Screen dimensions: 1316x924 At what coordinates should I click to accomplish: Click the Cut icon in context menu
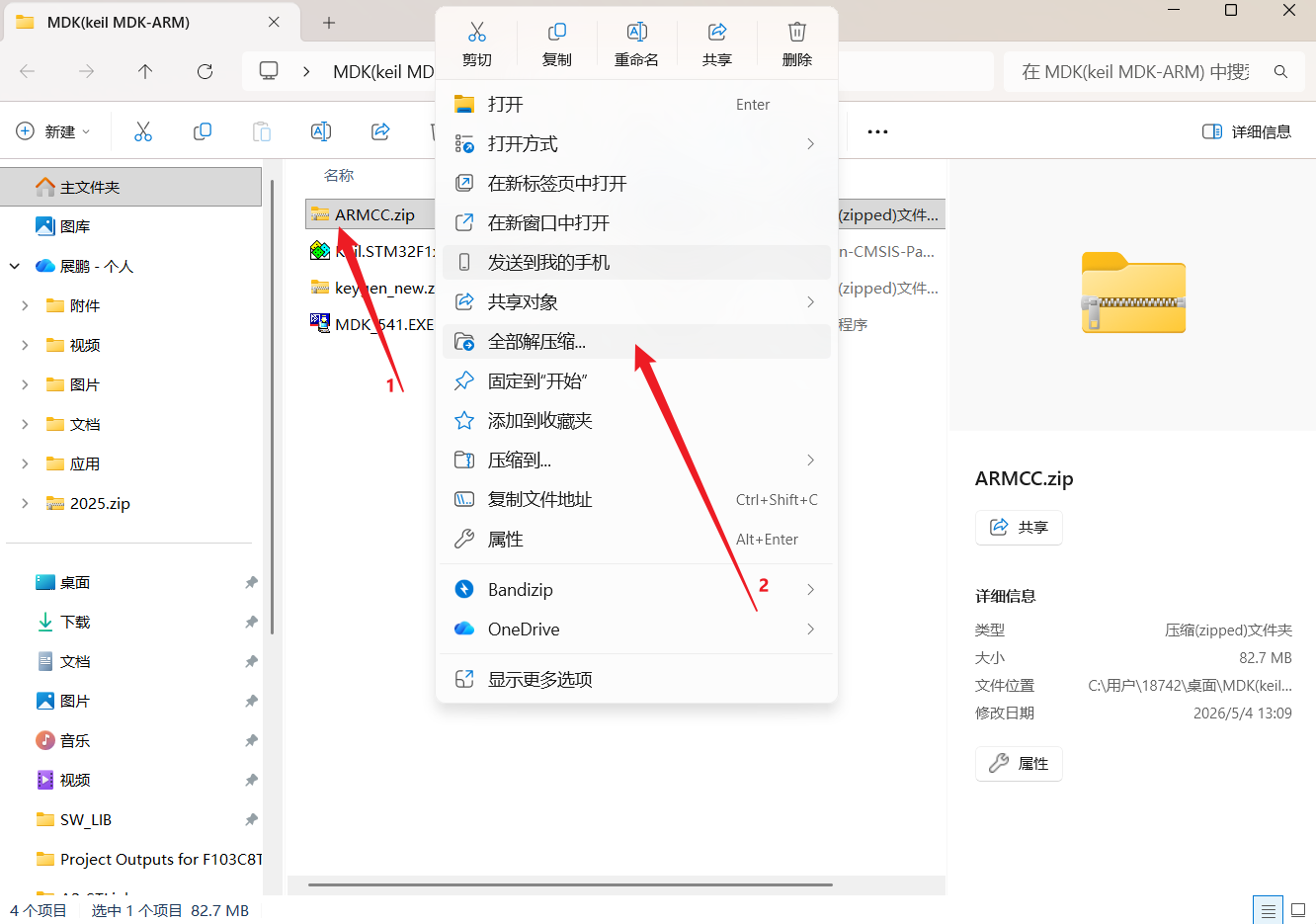pos(477,33)
